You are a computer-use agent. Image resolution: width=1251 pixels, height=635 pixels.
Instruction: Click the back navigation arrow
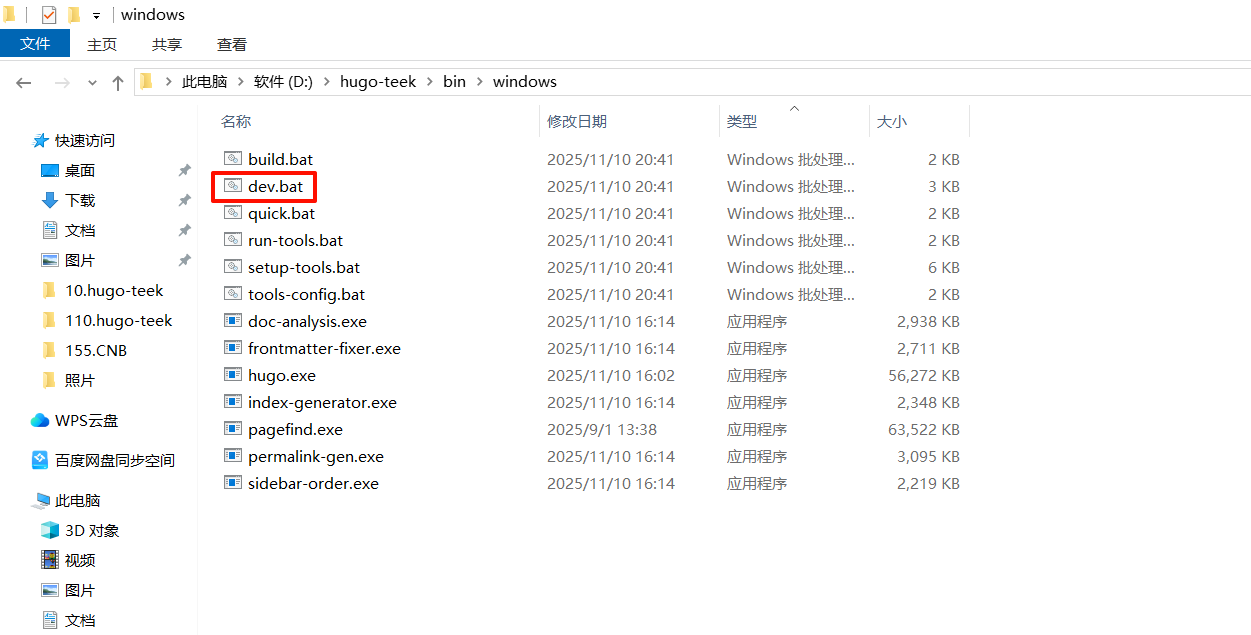point(24,82)
